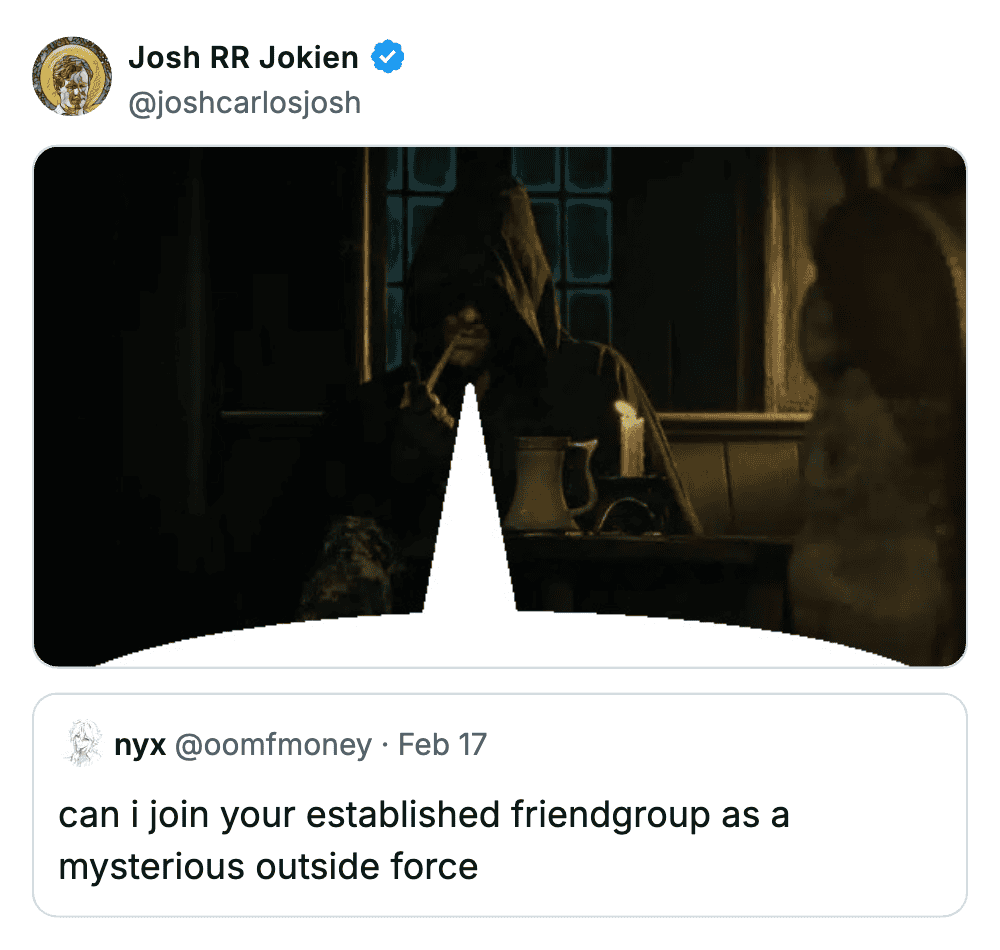The height and width of the screenshot is (950, 1000).
Task: Visit the @joshcarlosjosh handle
Action: [x=244, y=103]
